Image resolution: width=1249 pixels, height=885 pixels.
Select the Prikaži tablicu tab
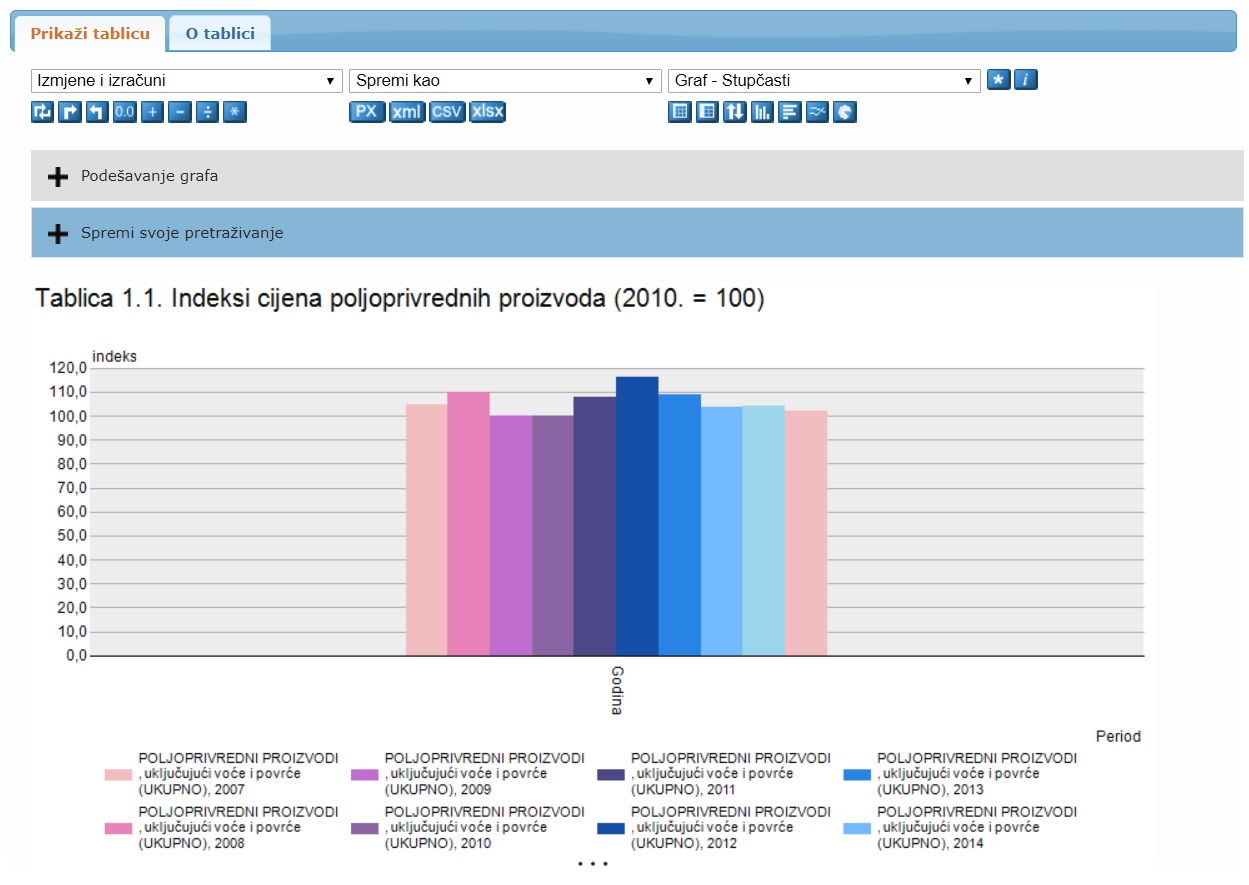tap(87, 31)
